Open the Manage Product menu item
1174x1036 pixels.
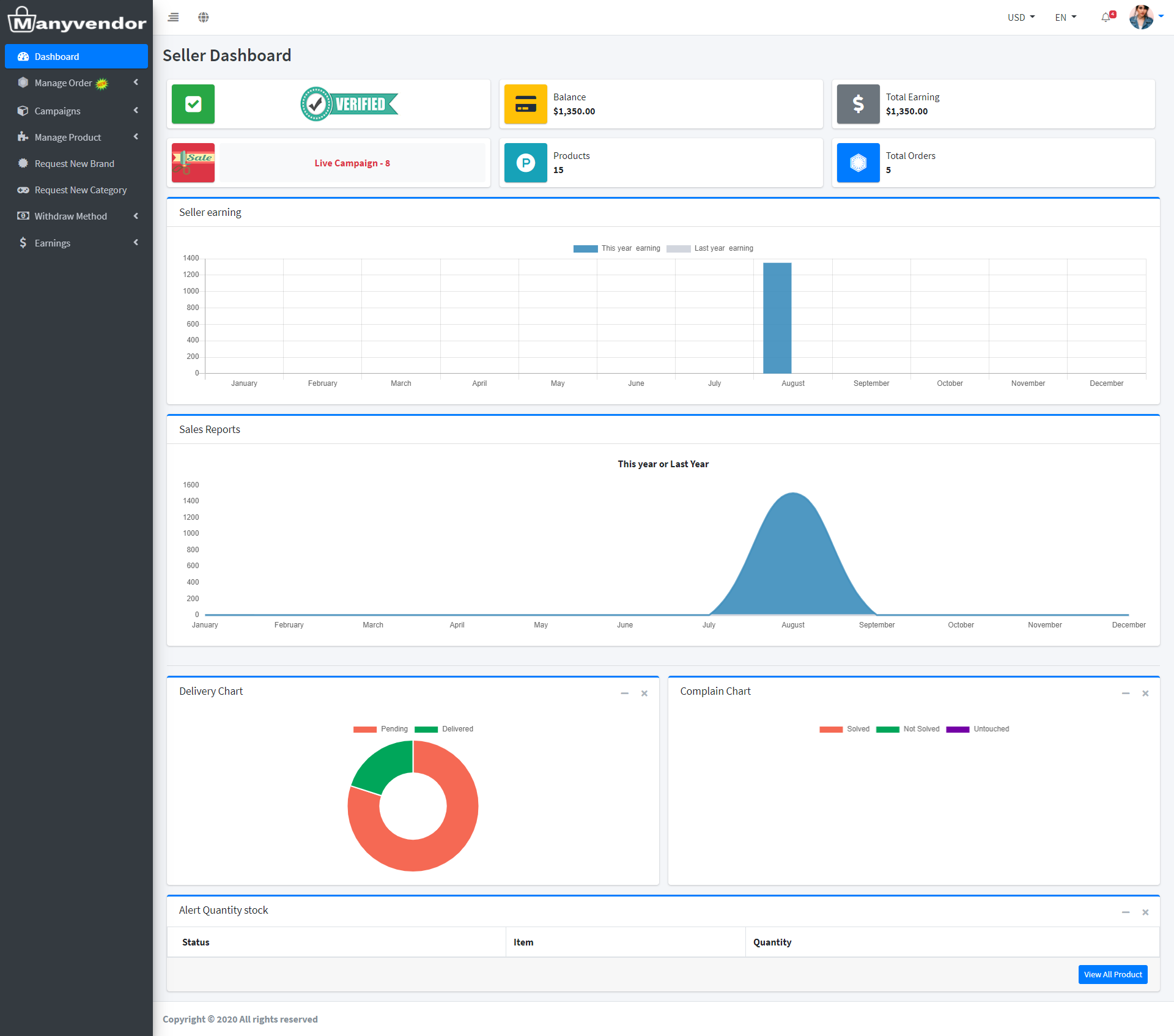click(76, 137)
